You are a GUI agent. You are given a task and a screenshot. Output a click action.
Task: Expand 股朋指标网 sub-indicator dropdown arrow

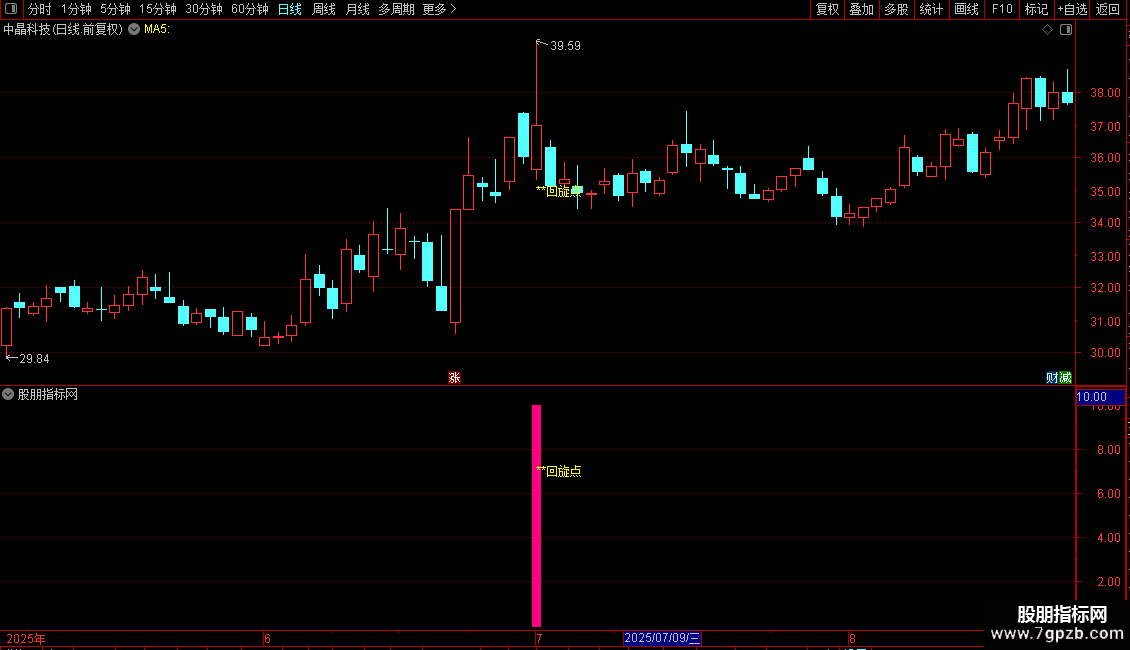pos(8,394)
